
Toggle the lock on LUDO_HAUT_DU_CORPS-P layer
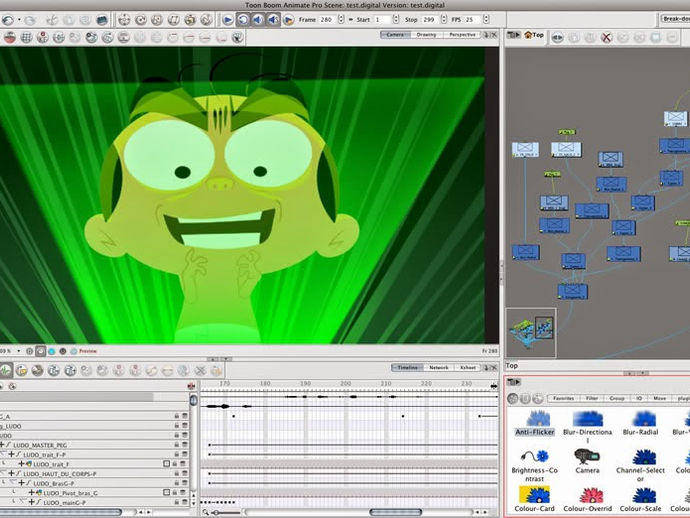click(176, 474)
